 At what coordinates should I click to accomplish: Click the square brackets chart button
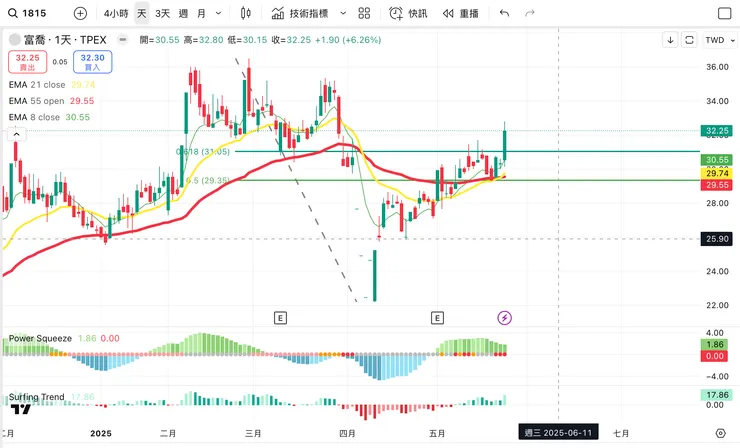689,40
